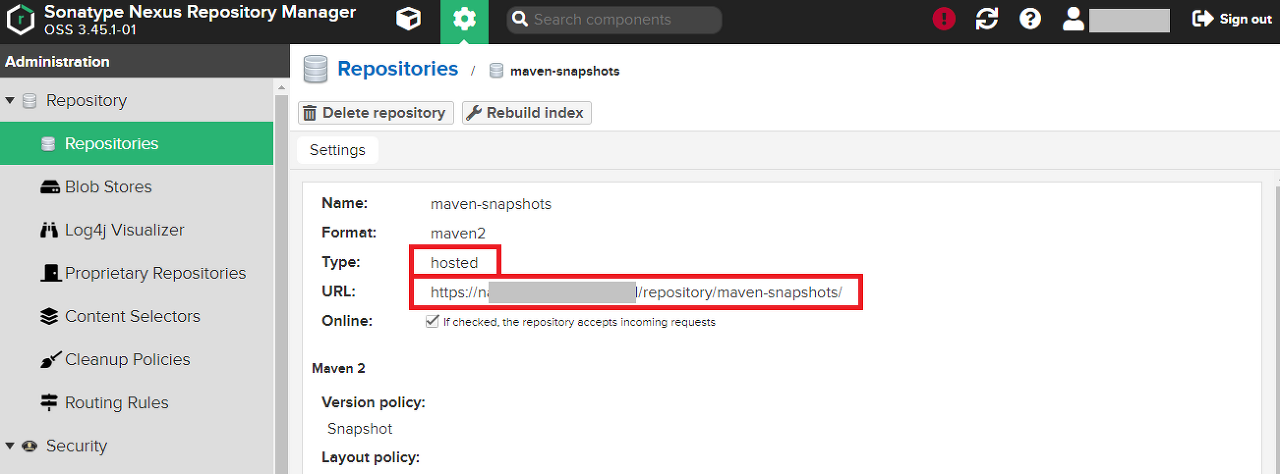1280x474 pixels.
Task: Click the Log4j Visualizer binoculars icon
Action: click(x=49, y=230)
